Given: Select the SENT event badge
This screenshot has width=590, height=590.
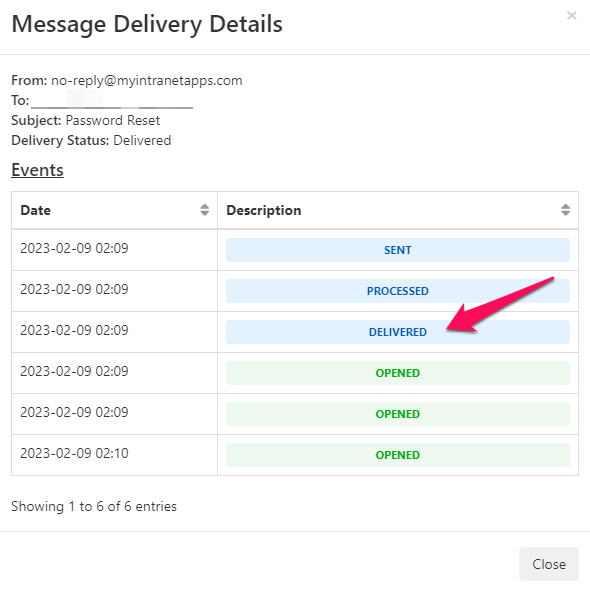Looking at the screenshot, I should point(398,250).
